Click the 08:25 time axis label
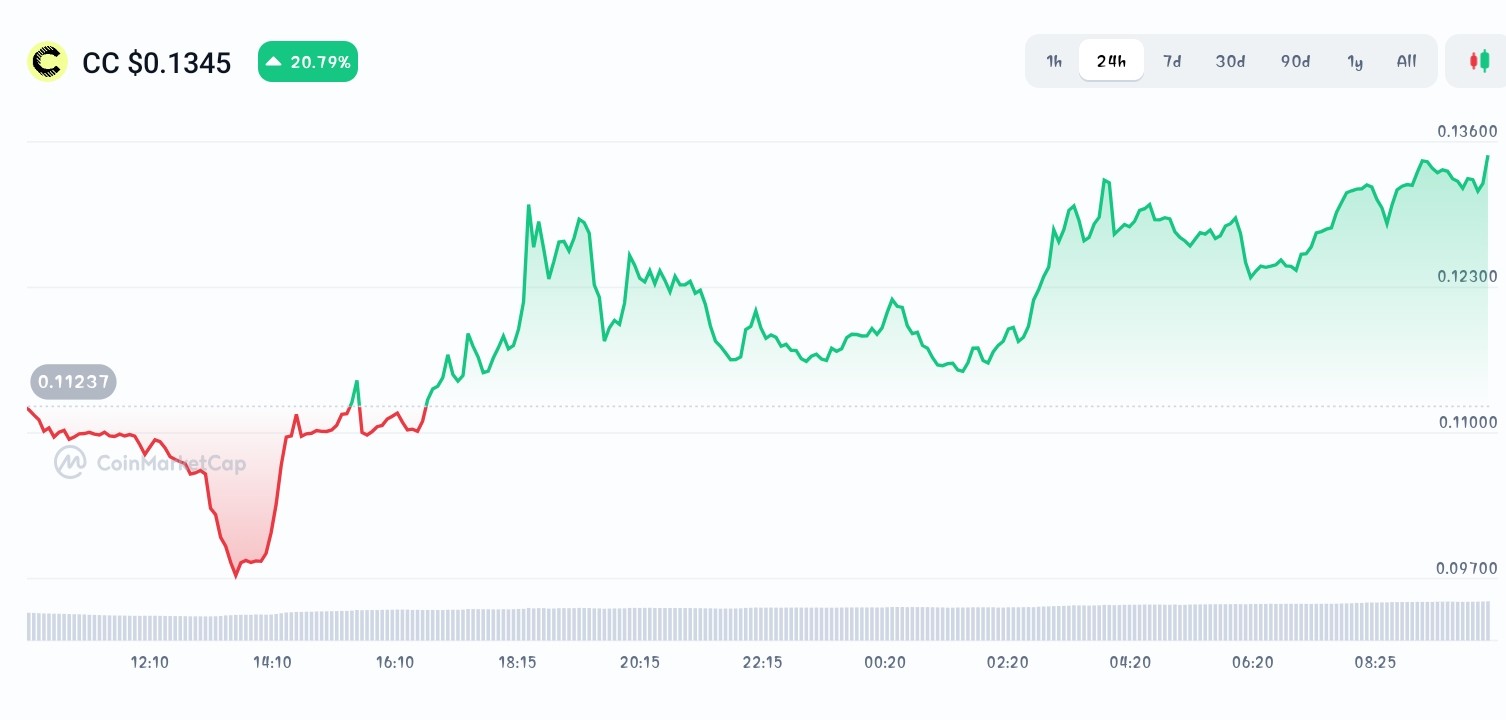 point(1375,662)
